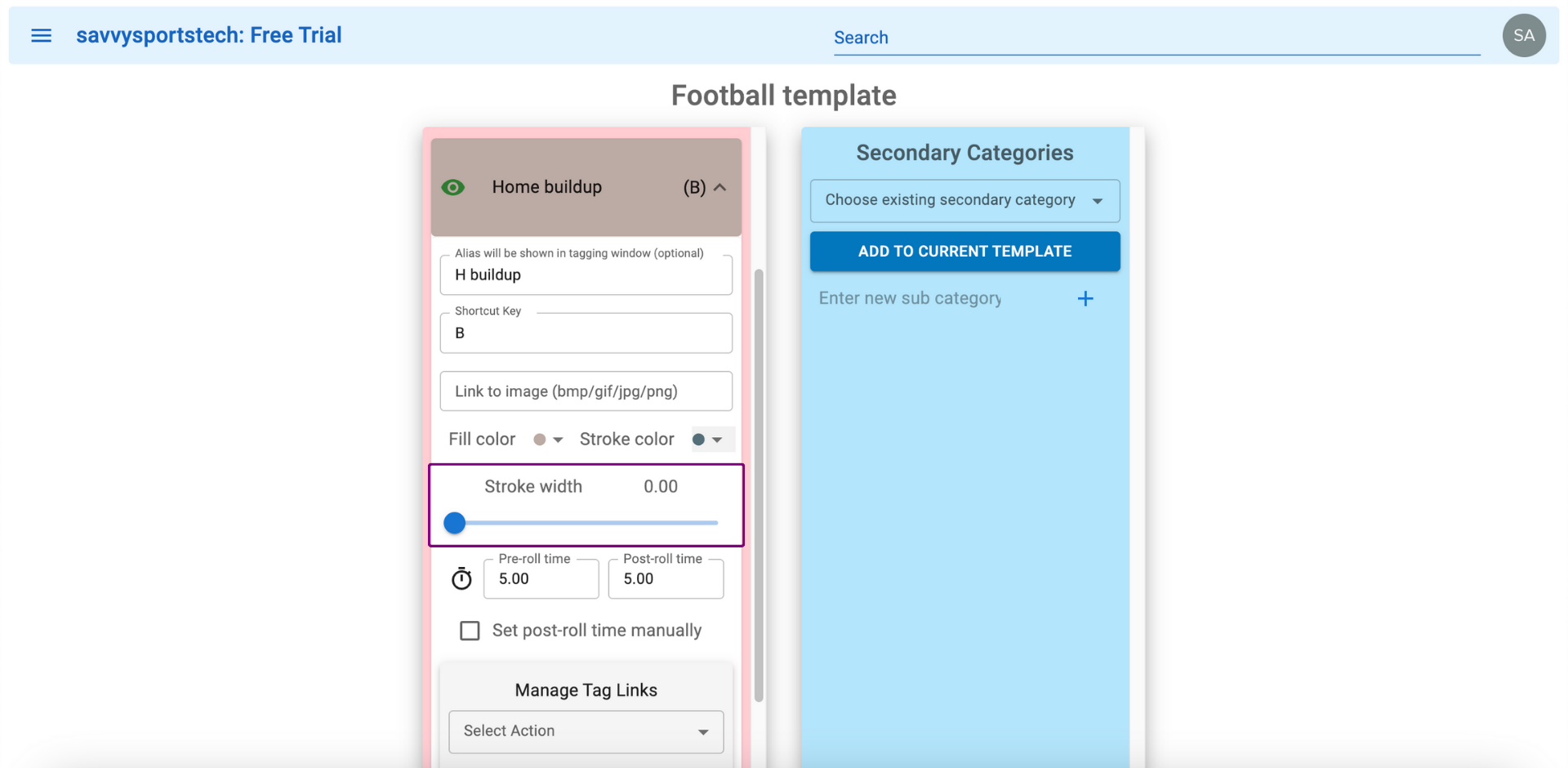Image resolution: width=1568 pixels, height=768 pixels.
Task: Click savvysportstech: Free Trial title link
Action: tap(209, 35)
